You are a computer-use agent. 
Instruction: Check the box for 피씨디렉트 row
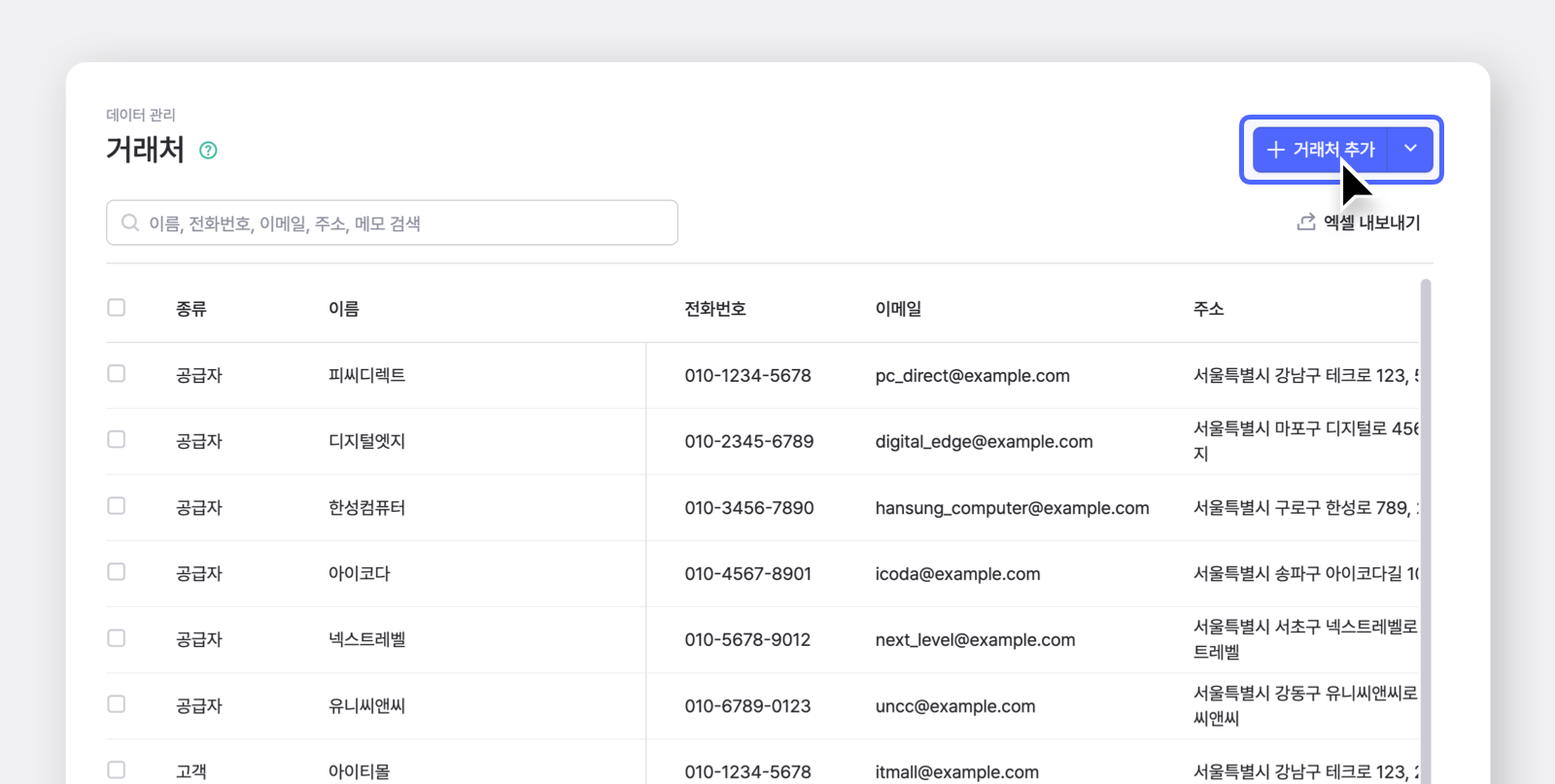(117, 374)
